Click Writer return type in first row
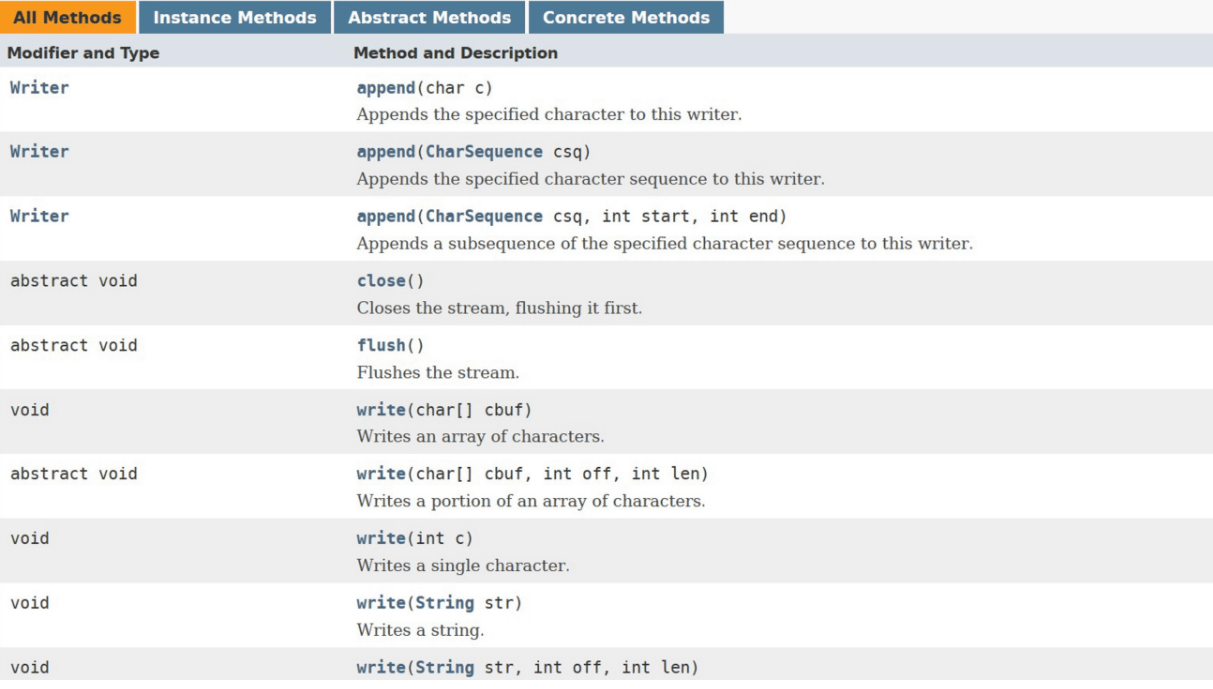Viewport: 1213px width, 689px height. [39, 88]
